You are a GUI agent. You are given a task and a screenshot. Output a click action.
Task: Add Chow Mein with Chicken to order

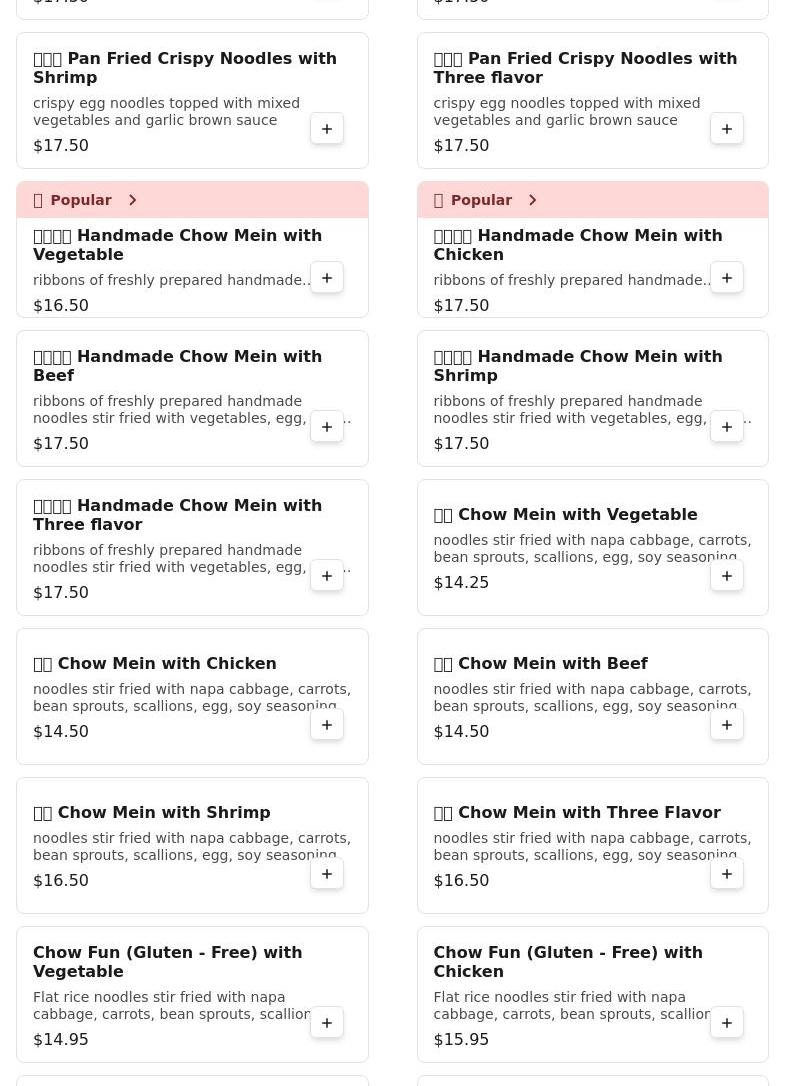click(x=327, y=725)
